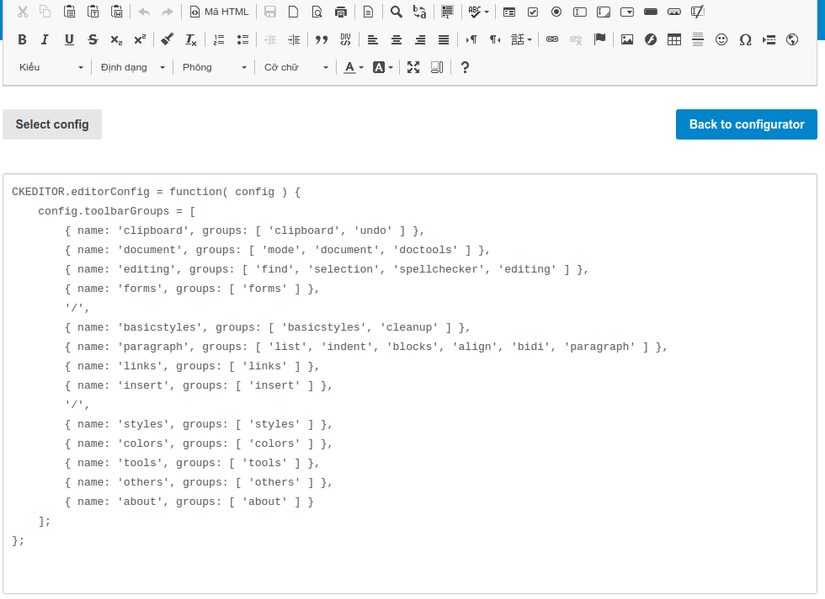Insert smiley emoticon icon
This screenshot has width=825, height=599.
(721, 39)
